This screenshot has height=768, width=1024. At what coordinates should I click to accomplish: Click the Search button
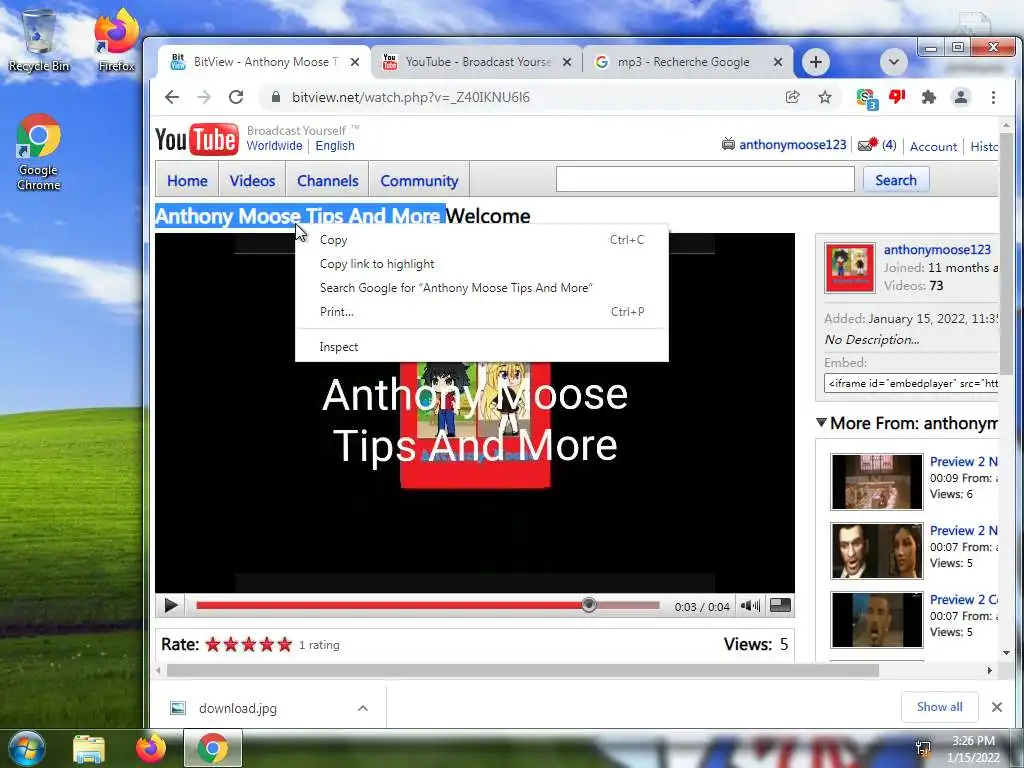coord(895,180)
